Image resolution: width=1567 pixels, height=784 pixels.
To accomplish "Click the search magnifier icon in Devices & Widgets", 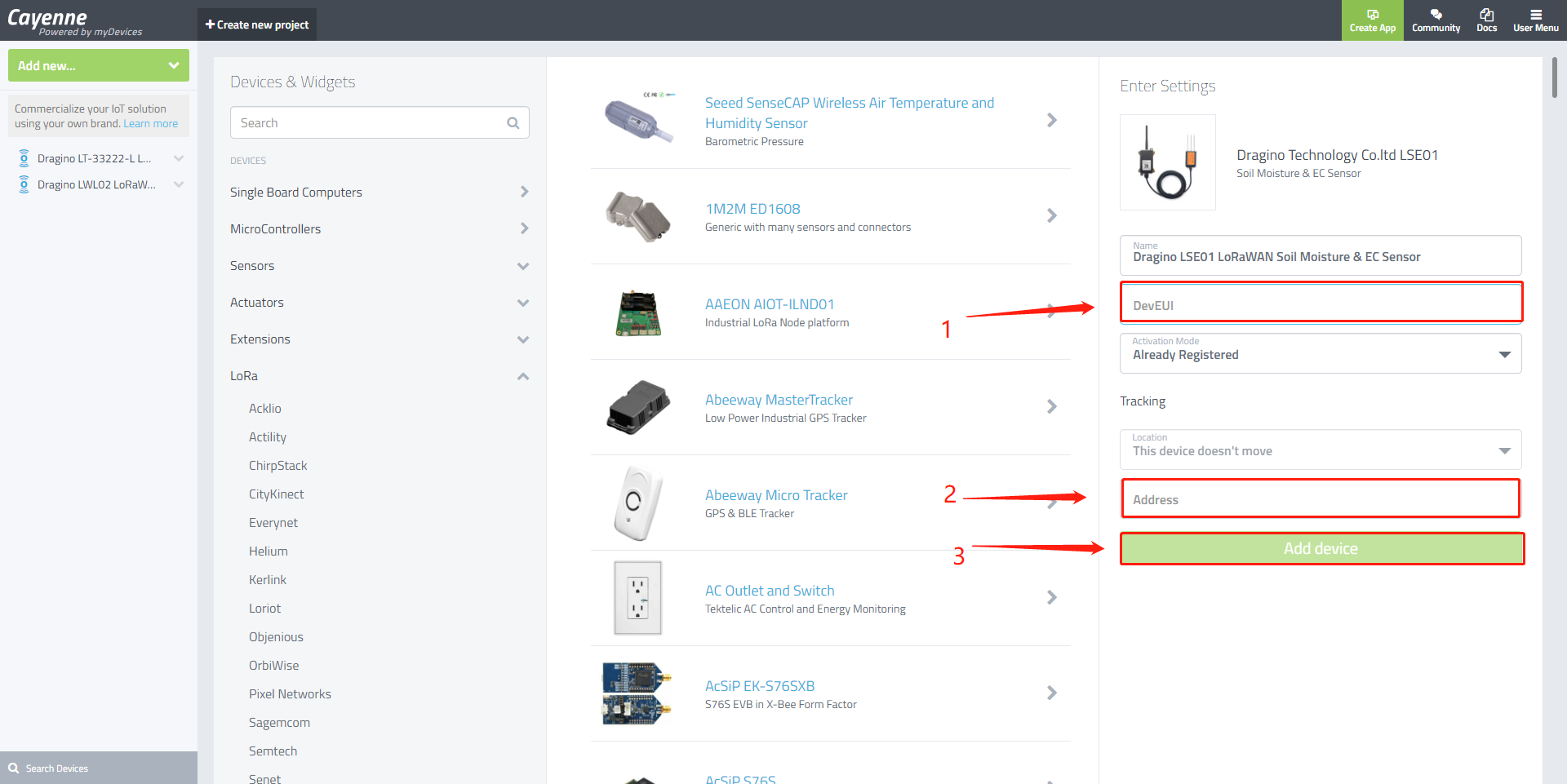I will [x=513, y=123].
